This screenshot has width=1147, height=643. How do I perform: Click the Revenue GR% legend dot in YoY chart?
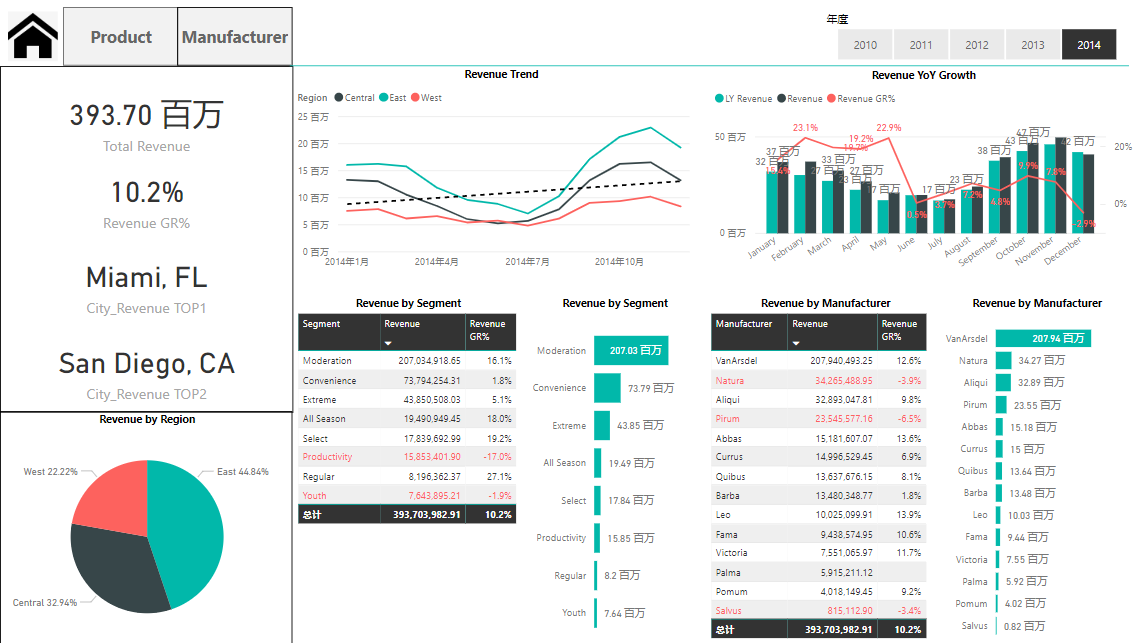[x=831, y=98]
